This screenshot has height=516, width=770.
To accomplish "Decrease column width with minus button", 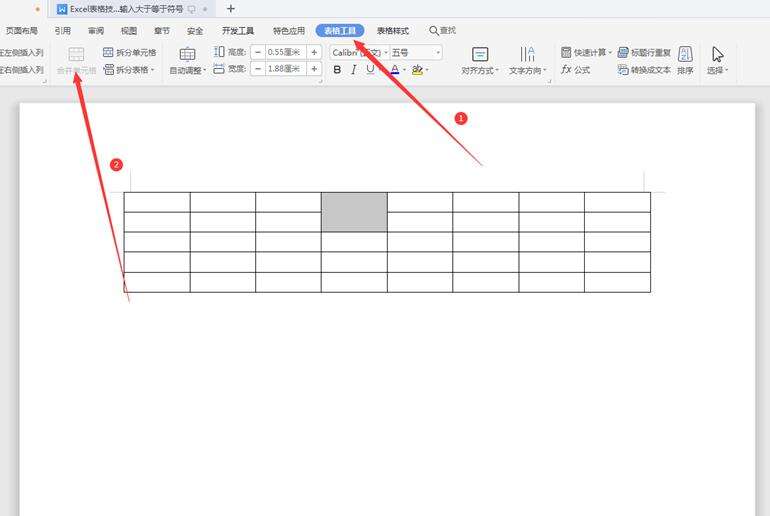I will pyautogui.click(x=258, y=69).
